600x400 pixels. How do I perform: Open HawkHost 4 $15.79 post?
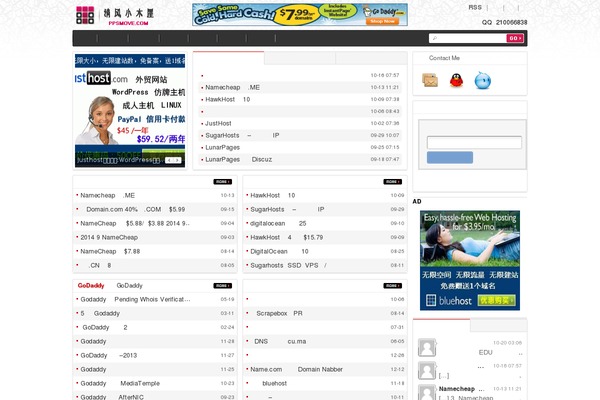[287, 237]
